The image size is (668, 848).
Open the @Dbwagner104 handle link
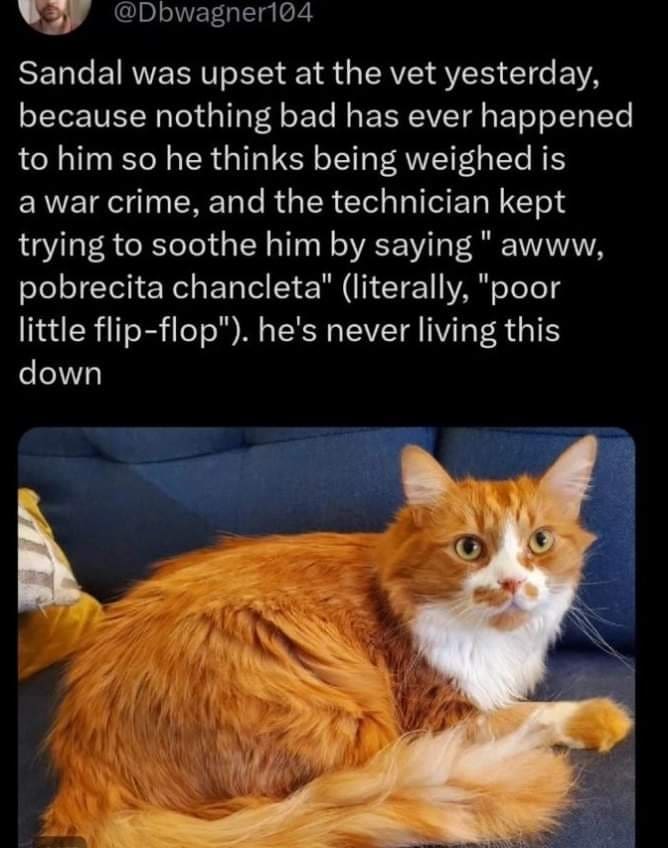(213, 14)
